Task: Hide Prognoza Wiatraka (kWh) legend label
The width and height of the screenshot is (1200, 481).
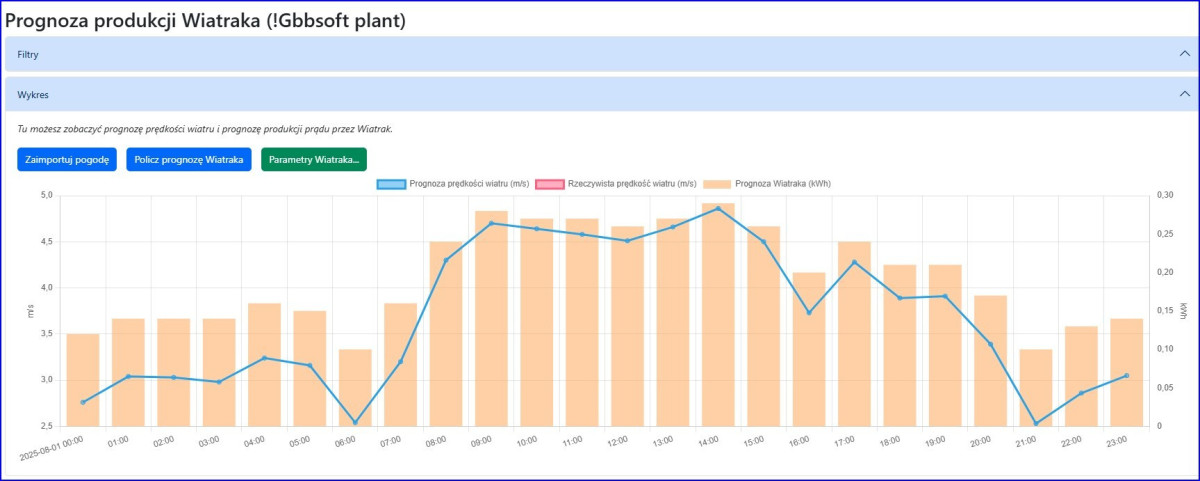Action: (782, 184)
